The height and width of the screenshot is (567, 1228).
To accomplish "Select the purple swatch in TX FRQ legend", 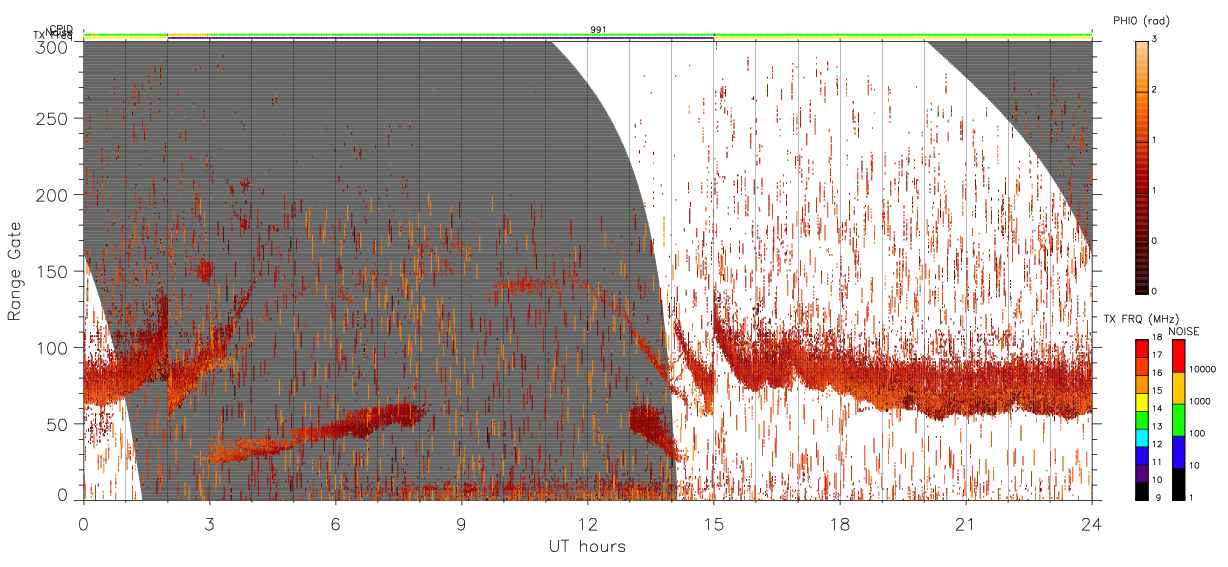I will (1142, 473).
